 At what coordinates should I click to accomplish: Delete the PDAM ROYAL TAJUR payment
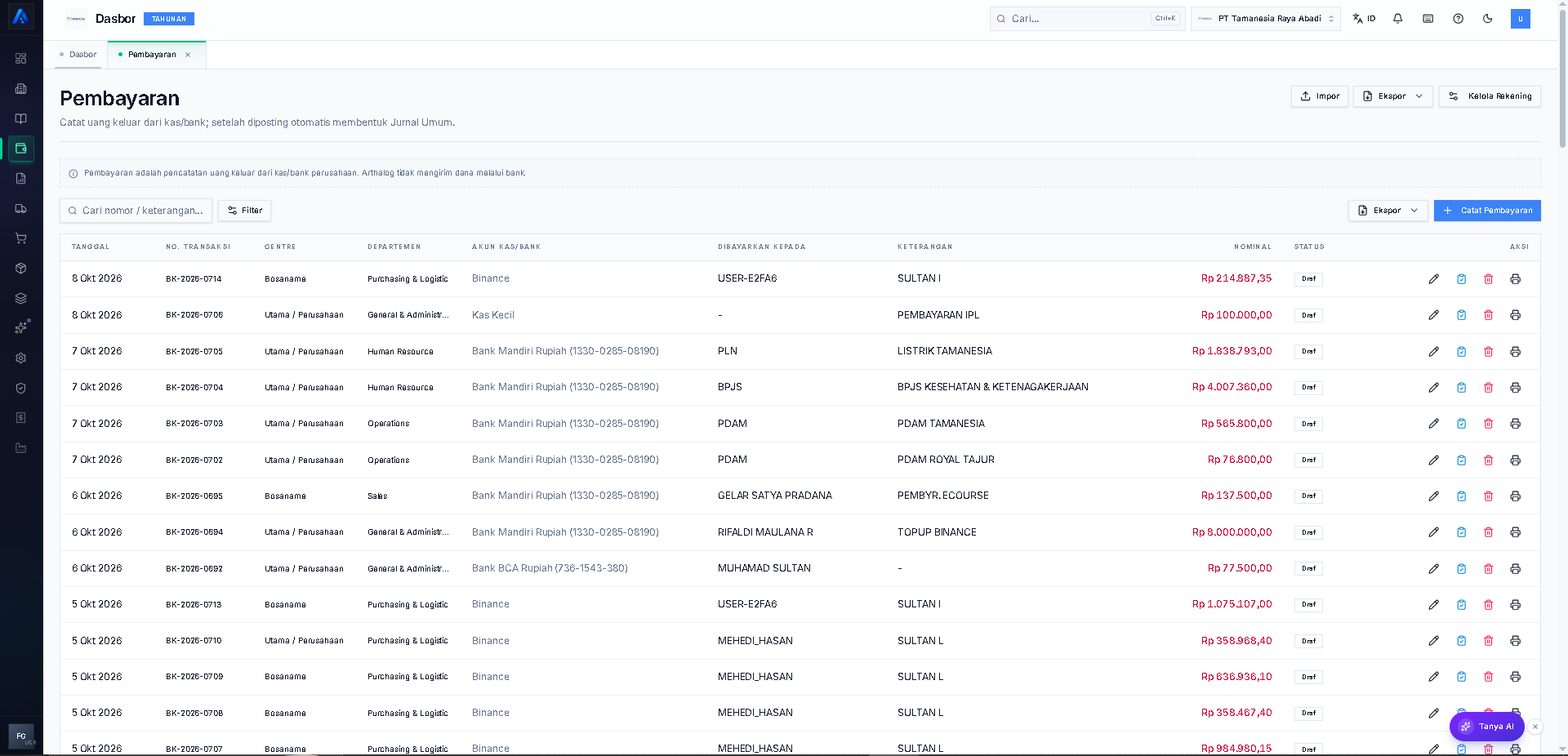(1488, 460)
